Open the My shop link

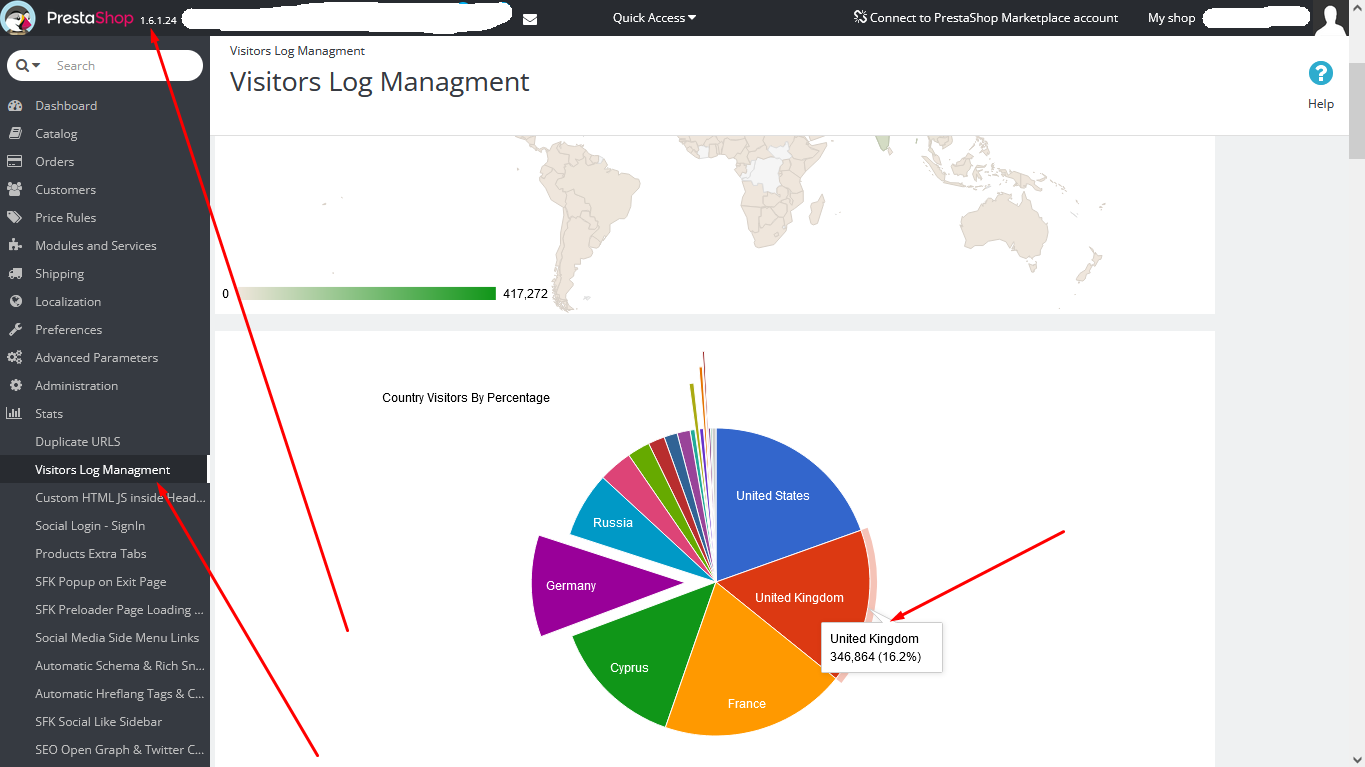coord(1171,18)
